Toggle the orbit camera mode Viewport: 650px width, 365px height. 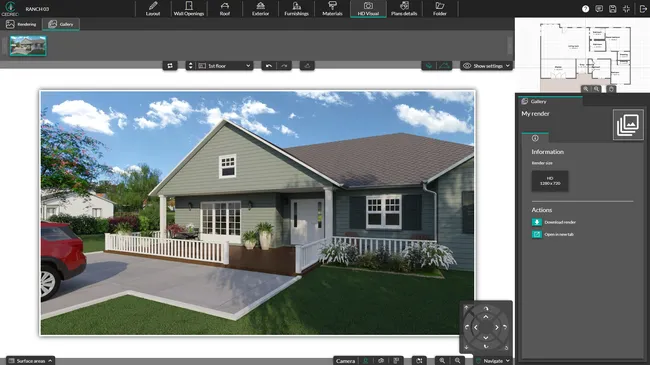point(381,361)
